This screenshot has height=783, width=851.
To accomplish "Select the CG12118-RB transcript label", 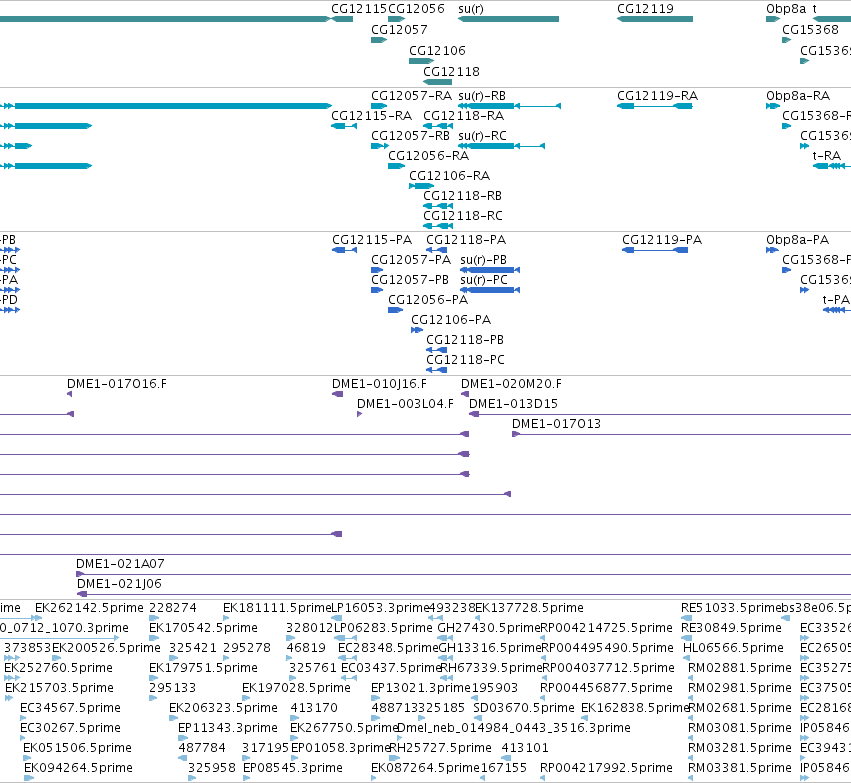I will point(462,196).
